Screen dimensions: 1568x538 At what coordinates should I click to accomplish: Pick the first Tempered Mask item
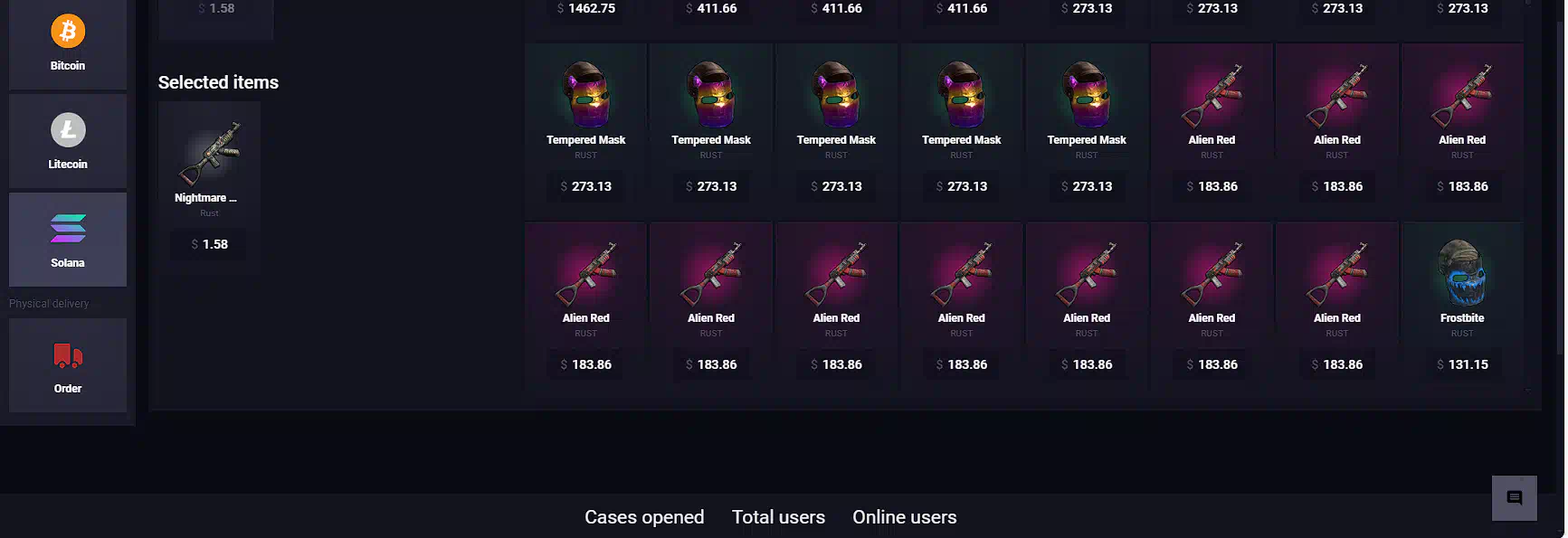585,128
